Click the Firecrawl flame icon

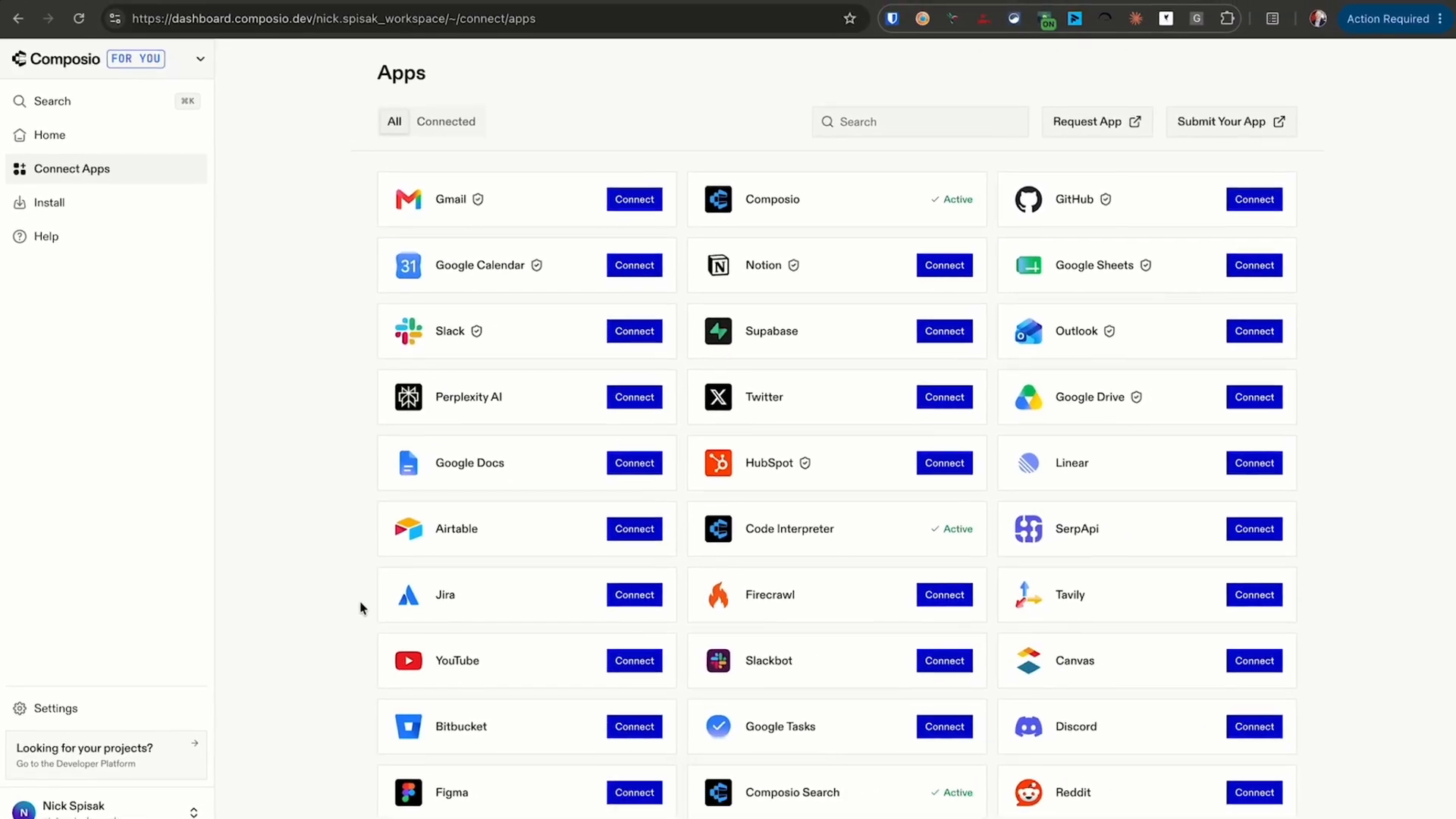(x=718, y=595)
